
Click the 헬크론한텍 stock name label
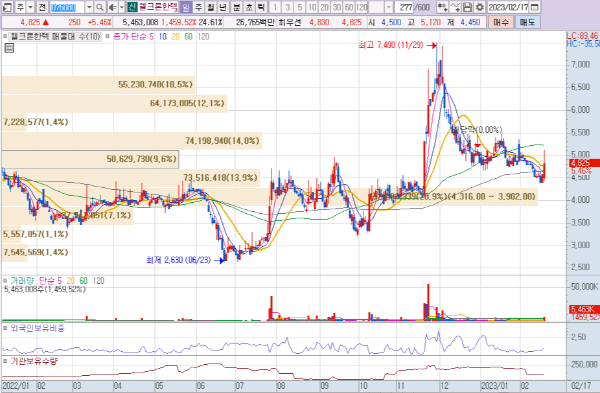click(x=158, y=7)
